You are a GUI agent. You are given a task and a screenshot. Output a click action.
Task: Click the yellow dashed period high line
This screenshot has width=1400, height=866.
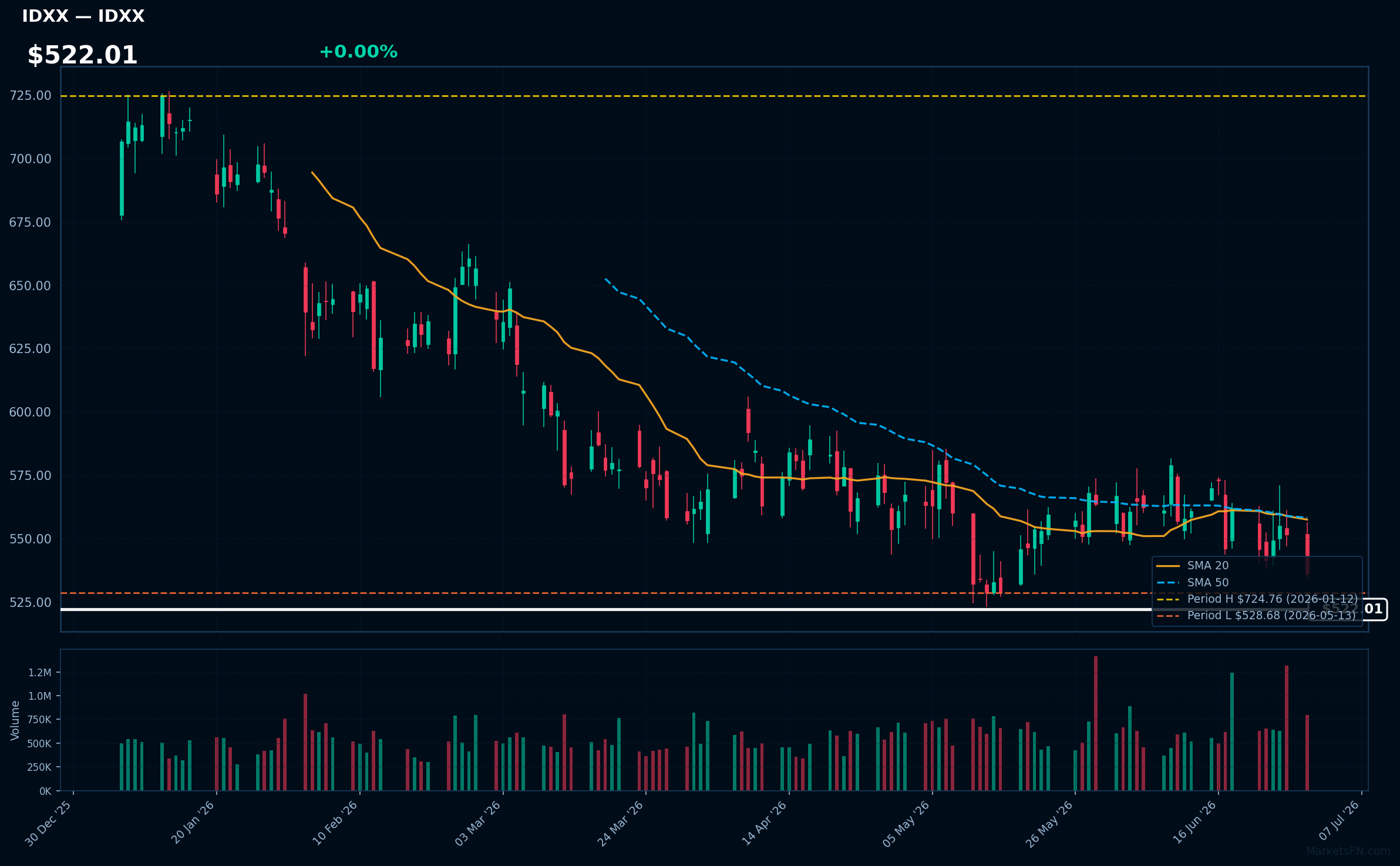pyautogui.click(x=714, y=96)
